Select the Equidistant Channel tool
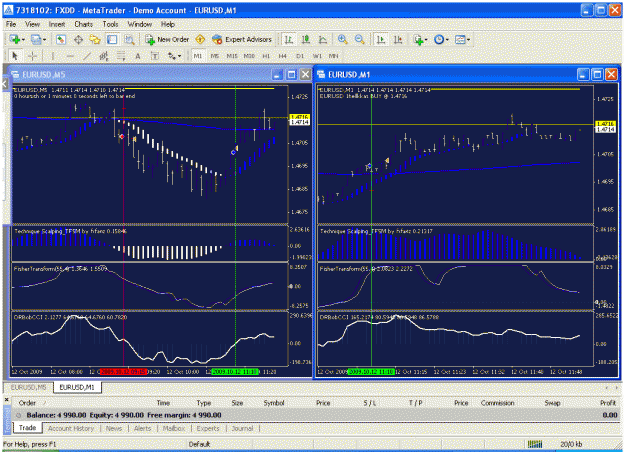625x452 pixels. pyautogui.click(x=104, y=56)
